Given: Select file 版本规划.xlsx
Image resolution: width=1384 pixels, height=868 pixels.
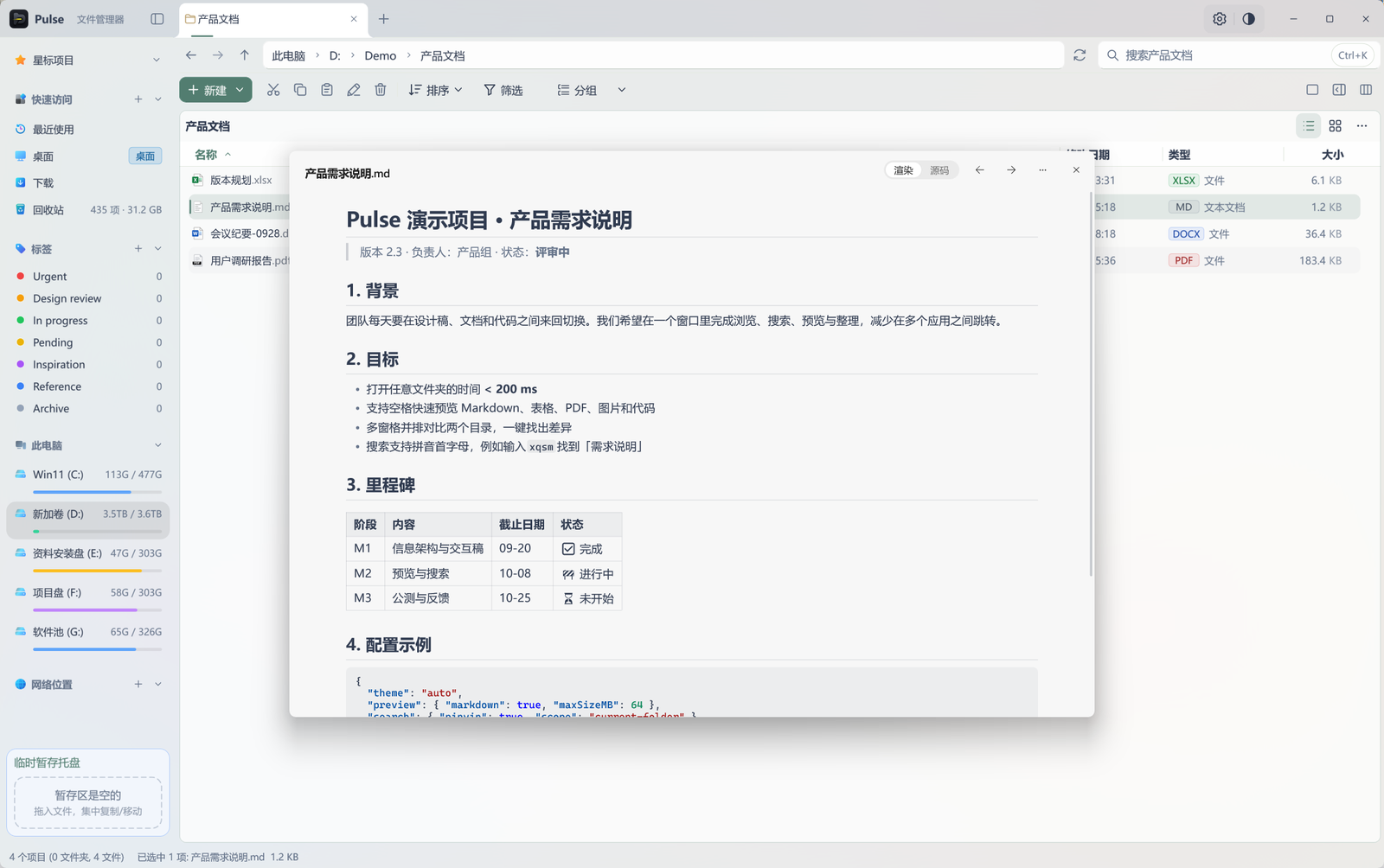Looking at the screenshot, I should tap(240, 181).
